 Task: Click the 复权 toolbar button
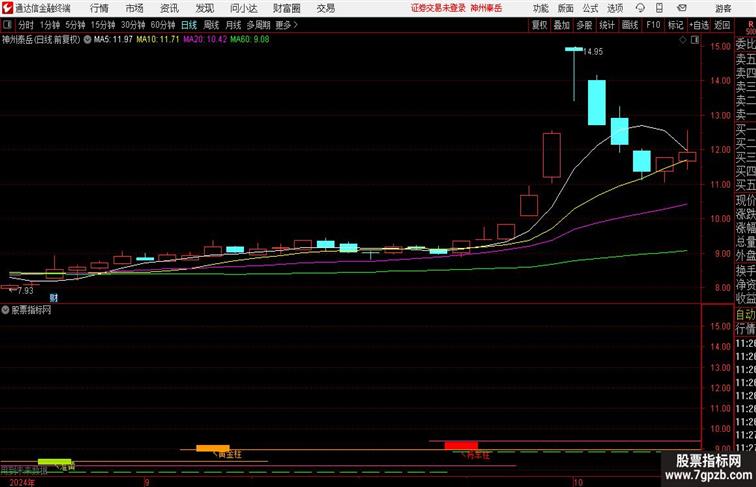tap(540, 25)
